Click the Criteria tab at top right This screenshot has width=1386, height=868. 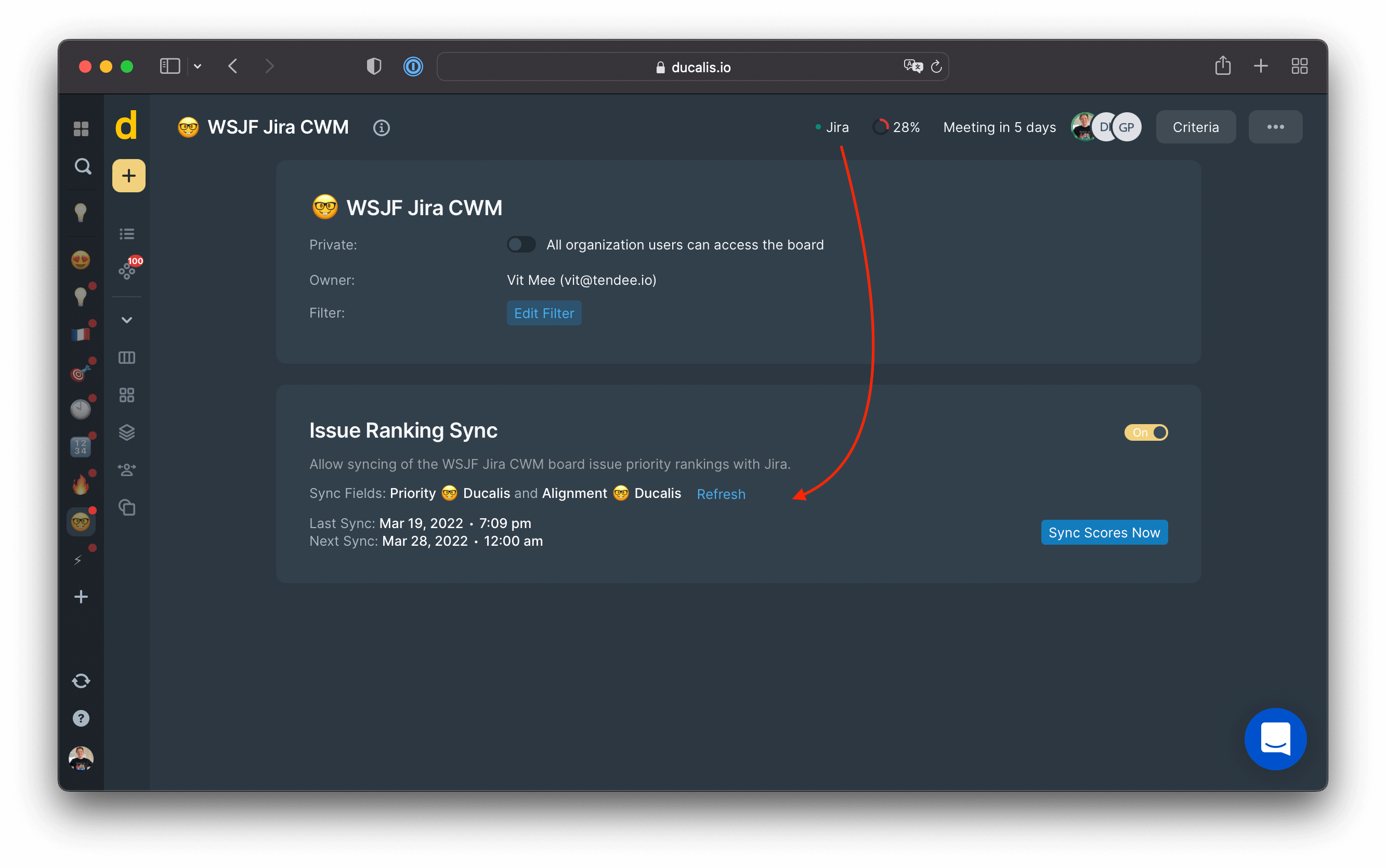1195,127
